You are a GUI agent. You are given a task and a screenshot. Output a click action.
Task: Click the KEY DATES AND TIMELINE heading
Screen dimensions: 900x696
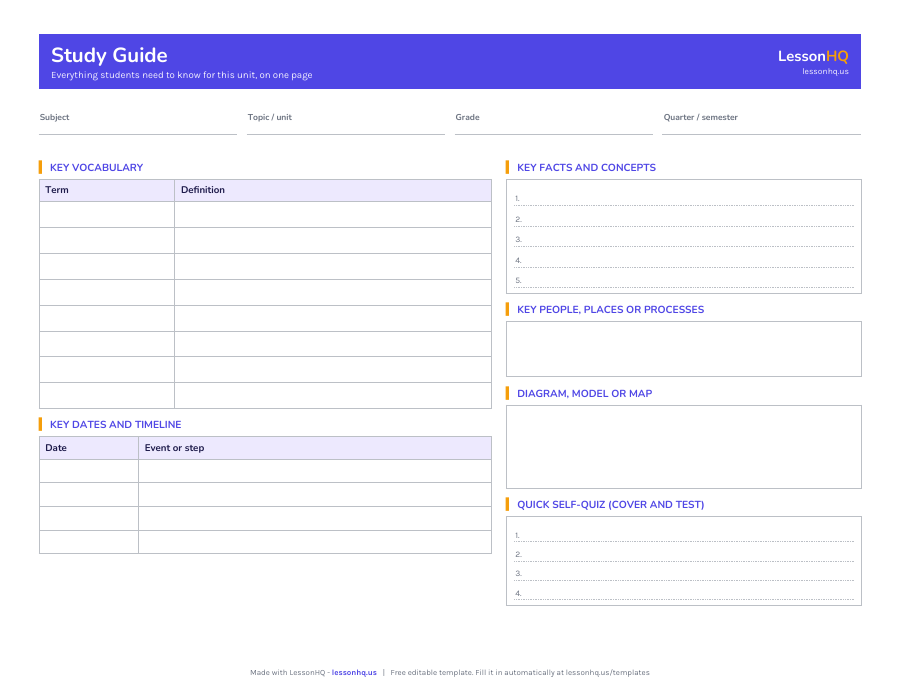click(115, 425)
